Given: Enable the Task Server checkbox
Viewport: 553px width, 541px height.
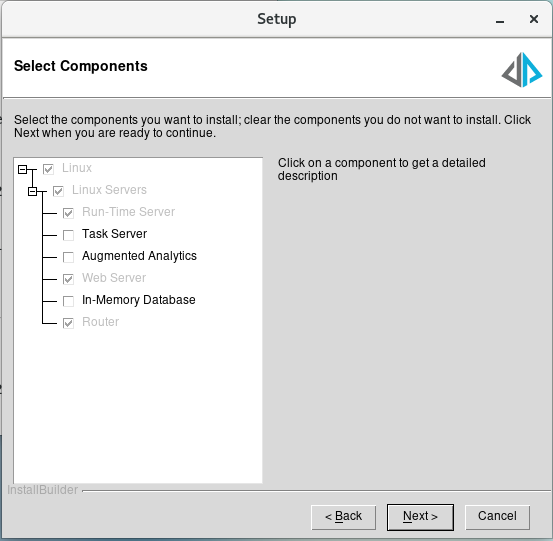Looking at the screenshot, I should click(68, 235).
